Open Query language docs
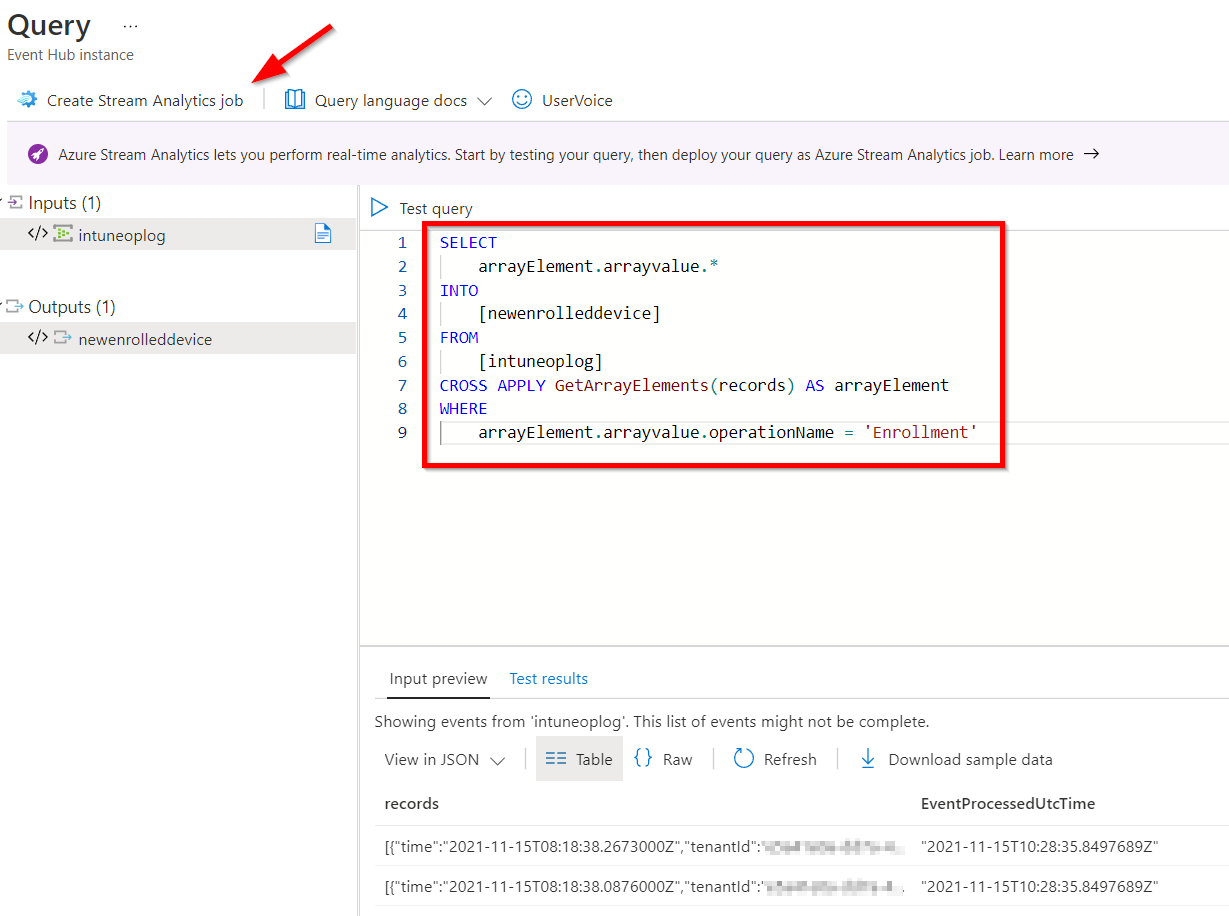The width and height of the screenshot is (1229, 916). tap(390, 100)
